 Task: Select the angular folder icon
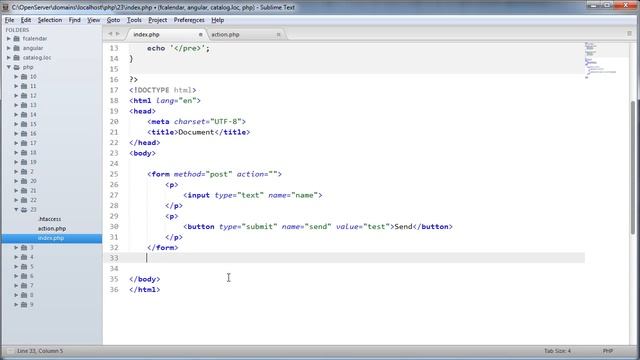17,48
